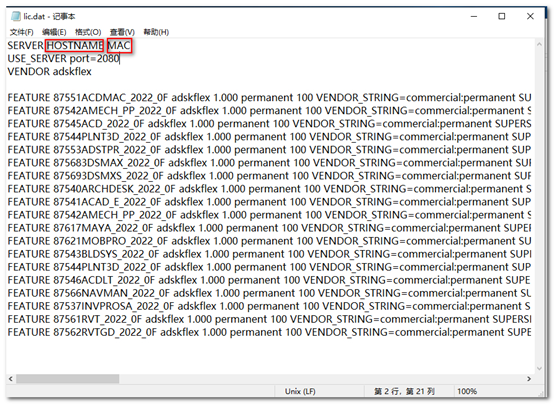The image size is (554, 404).
Task: Click the Unix (LF) status bar indicator
Action: [300, 391]
